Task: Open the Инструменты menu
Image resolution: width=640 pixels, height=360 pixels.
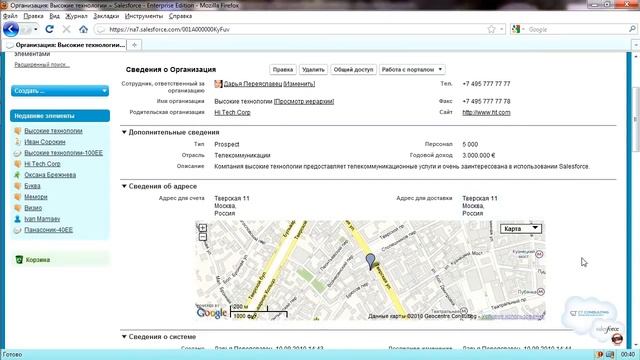Action: (x=144, y=16)
